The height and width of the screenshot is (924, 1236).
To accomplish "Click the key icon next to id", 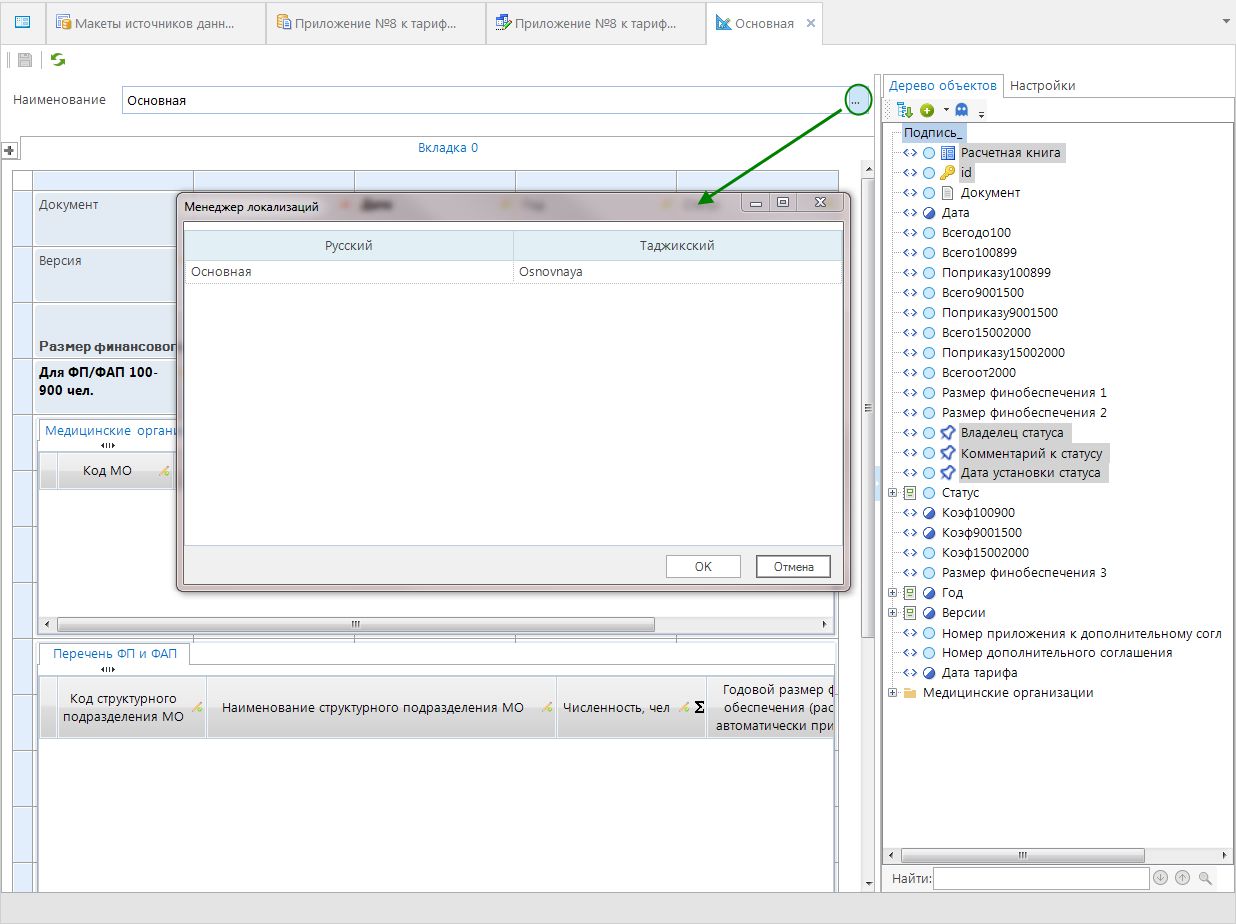I will coord(948,173).
